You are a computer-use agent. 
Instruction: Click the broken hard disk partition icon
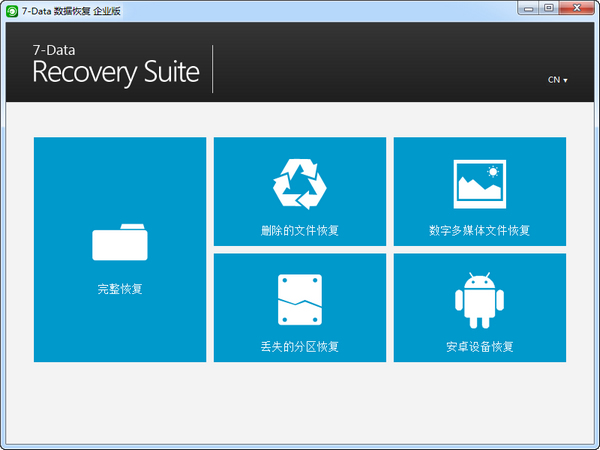pyautogui.click(x=300, y=300)
